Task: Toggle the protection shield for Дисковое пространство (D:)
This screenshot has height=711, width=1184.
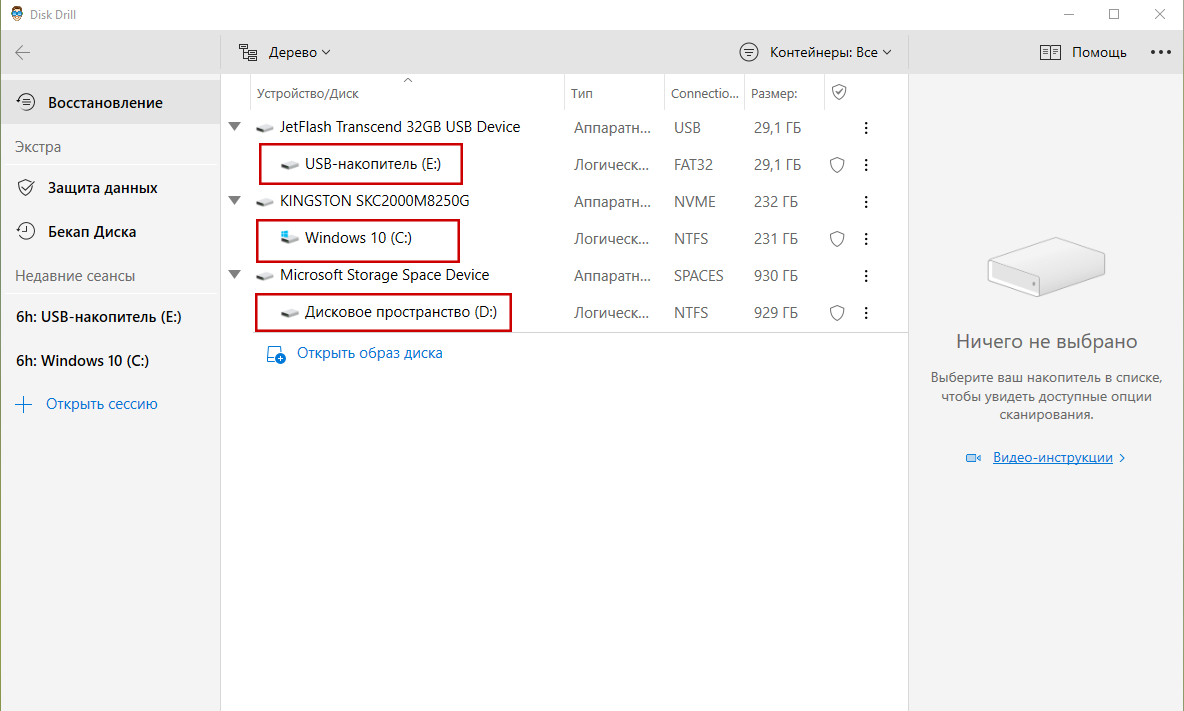Action: pyautogui.click(x=837, y=312)
